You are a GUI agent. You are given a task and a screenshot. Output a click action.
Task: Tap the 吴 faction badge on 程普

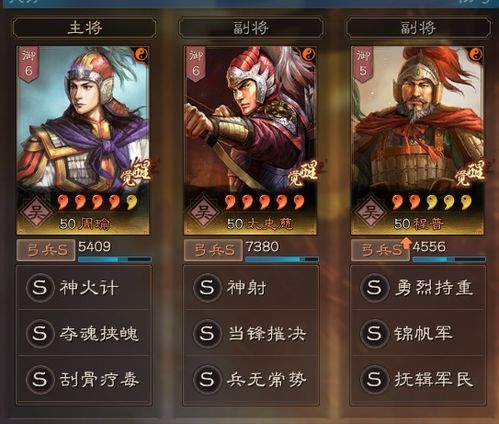tap(371, 212)
